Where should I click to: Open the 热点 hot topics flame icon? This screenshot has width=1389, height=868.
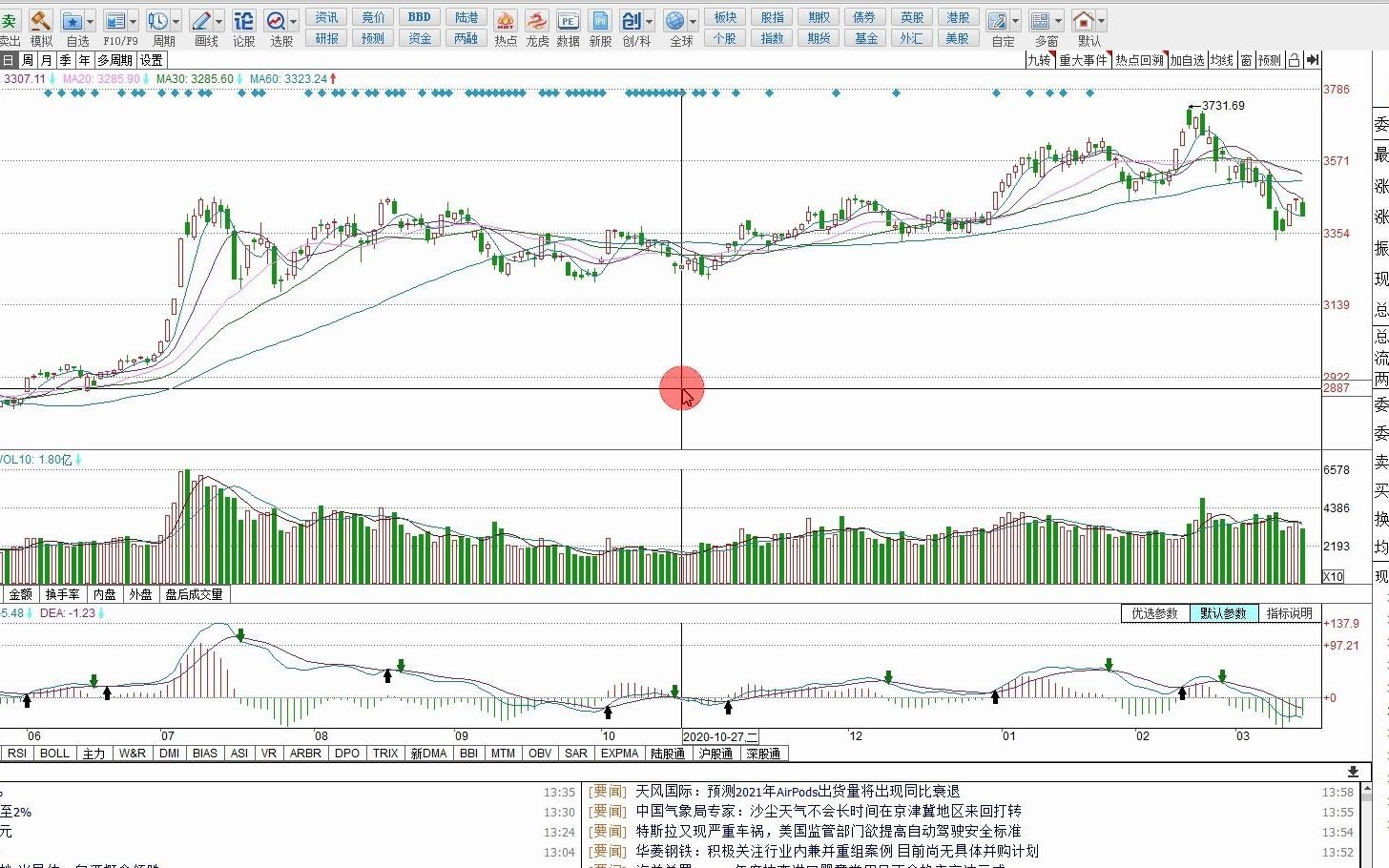click(506, 20)
